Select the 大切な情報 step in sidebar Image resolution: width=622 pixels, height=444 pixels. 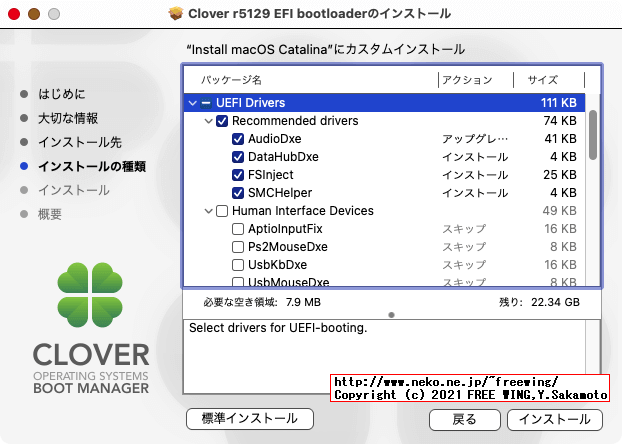[x=68, y=118]
